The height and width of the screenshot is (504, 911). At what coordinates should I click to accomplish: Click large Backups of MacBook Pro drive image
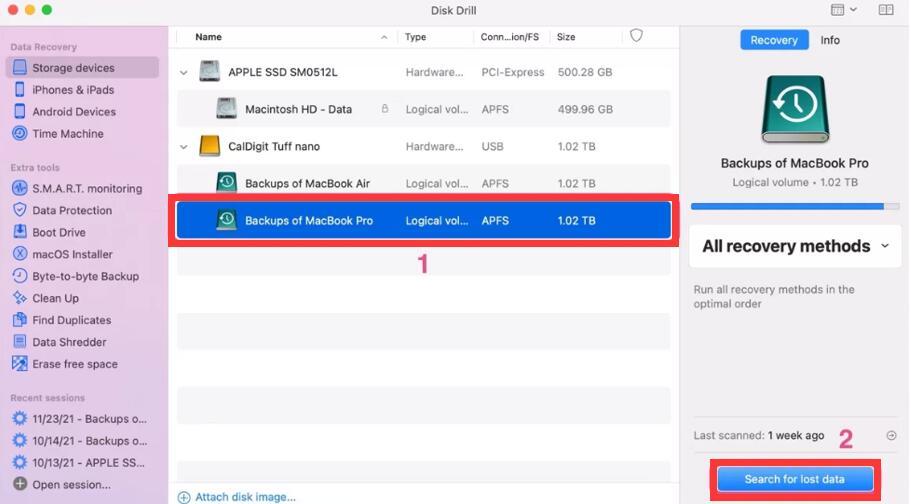click(795, 109)
